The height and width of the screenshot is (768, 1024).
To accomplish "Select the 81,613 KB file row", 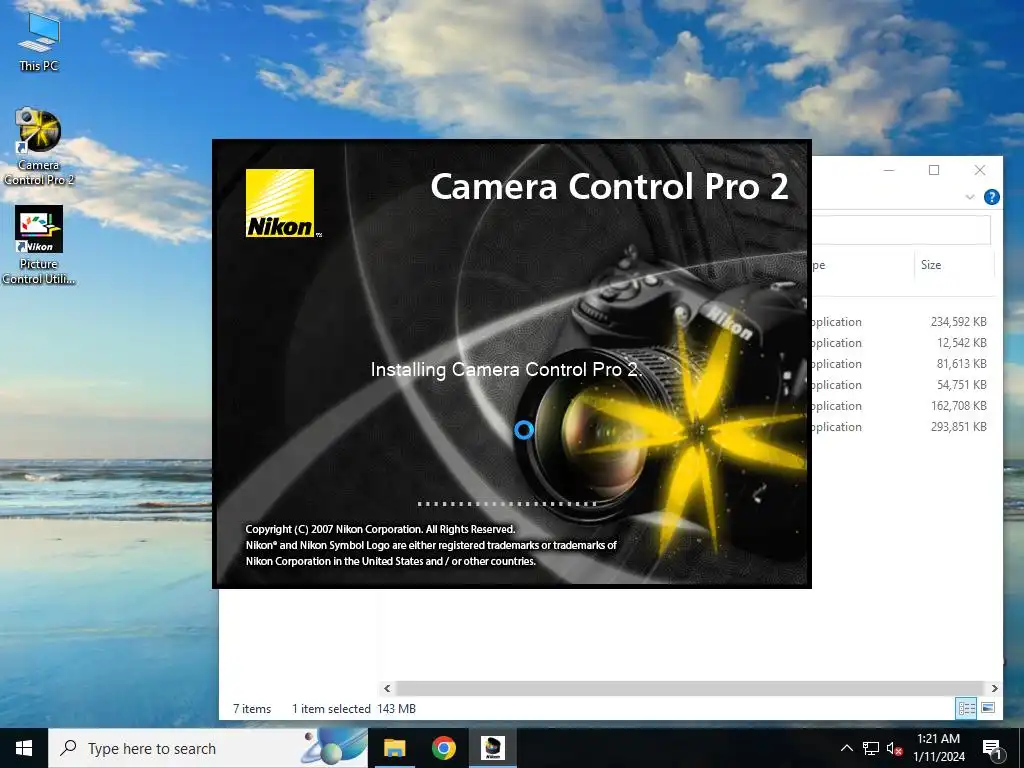I will click(x=903, y=363).
